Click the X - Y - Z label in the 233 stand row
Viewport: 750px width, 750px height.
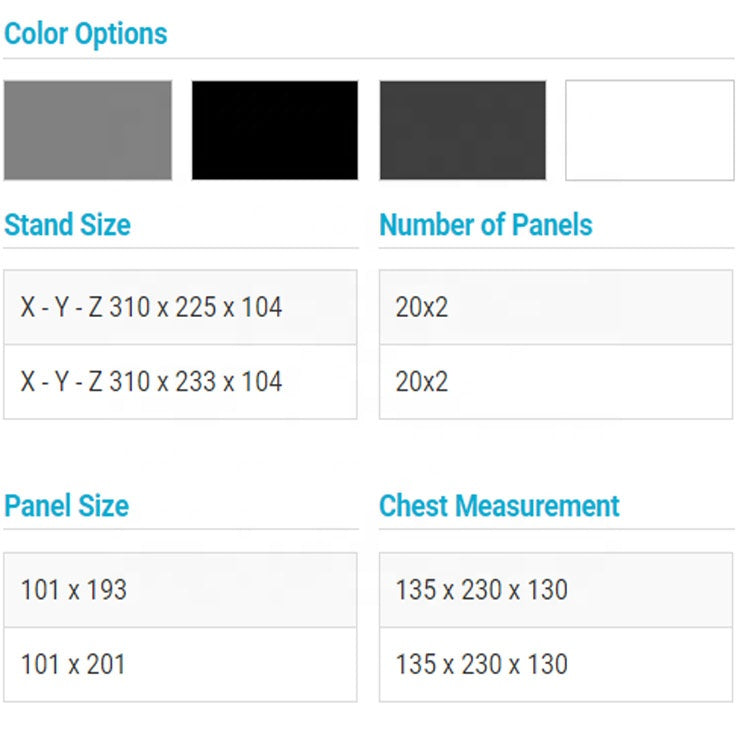click(61, 382)
